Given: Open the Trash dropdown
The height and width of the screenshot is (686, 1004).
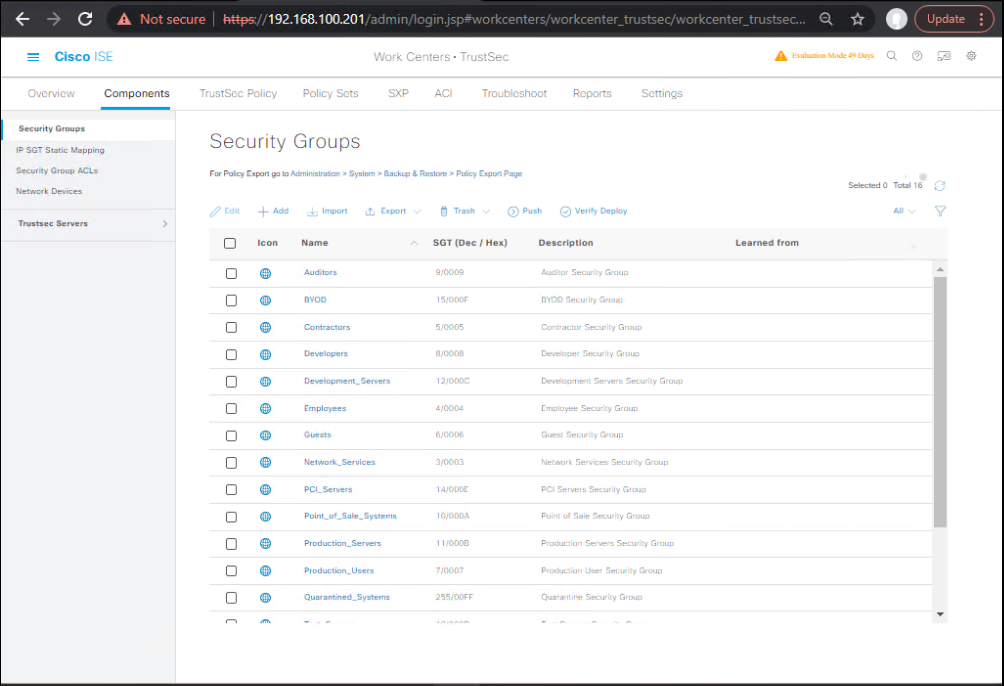Looking at the screenshot, I should click(x=465, y=211).
